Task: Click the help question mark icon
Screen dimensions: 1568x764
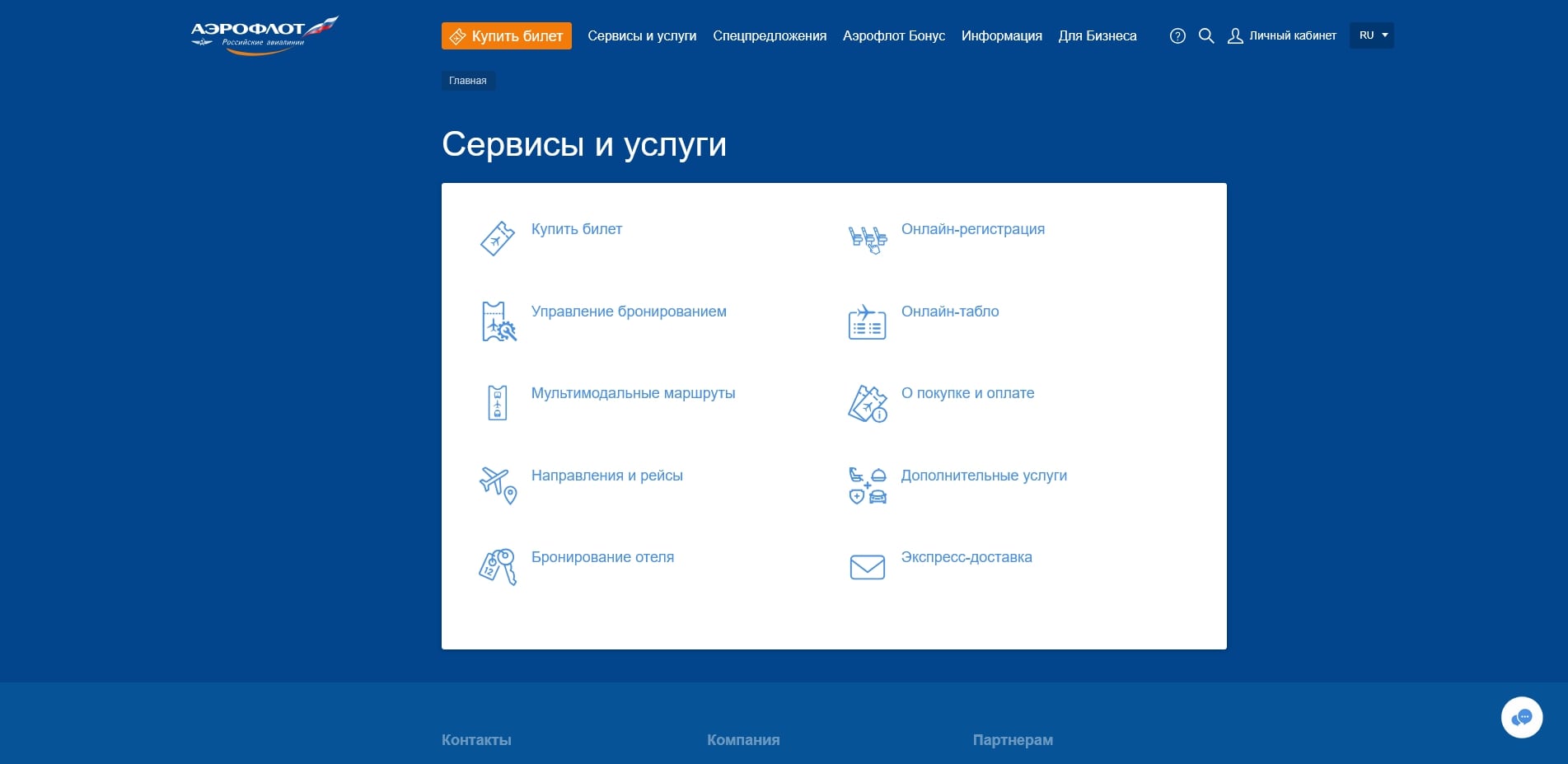Action: tap(1177, 35)
